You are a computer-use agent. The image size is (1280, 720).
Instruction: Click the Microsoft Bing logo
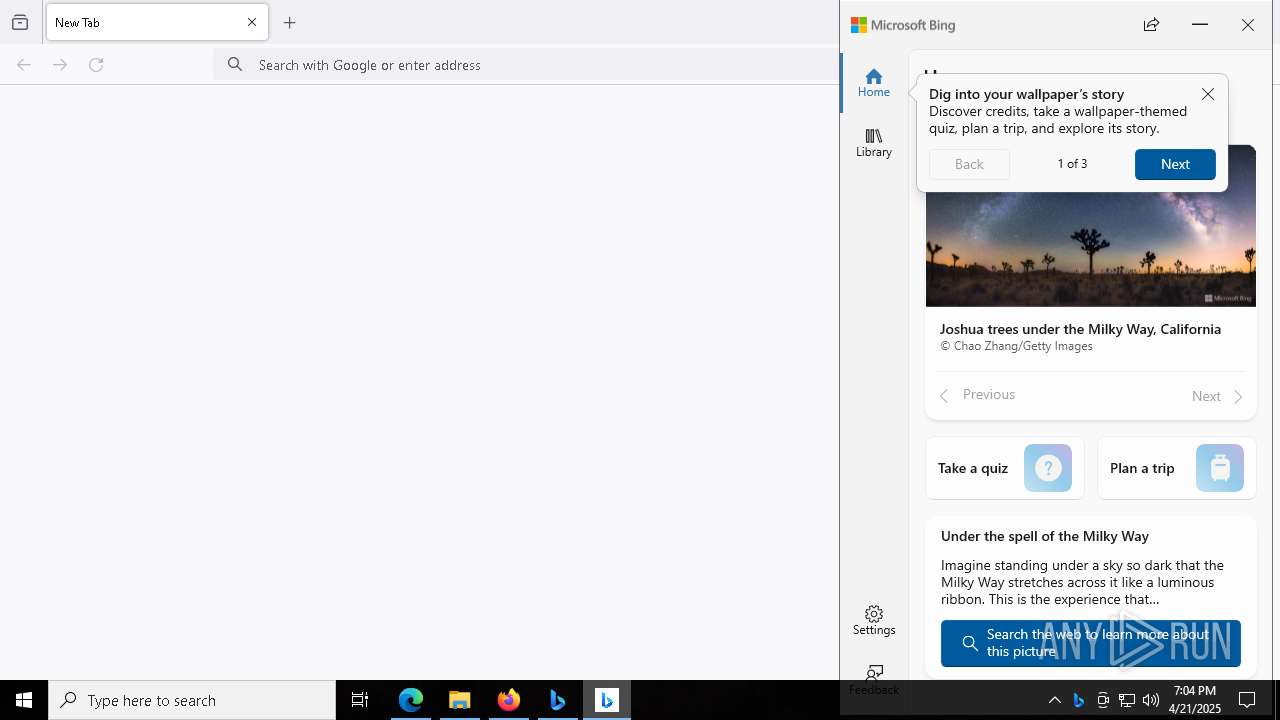(903, 25)
